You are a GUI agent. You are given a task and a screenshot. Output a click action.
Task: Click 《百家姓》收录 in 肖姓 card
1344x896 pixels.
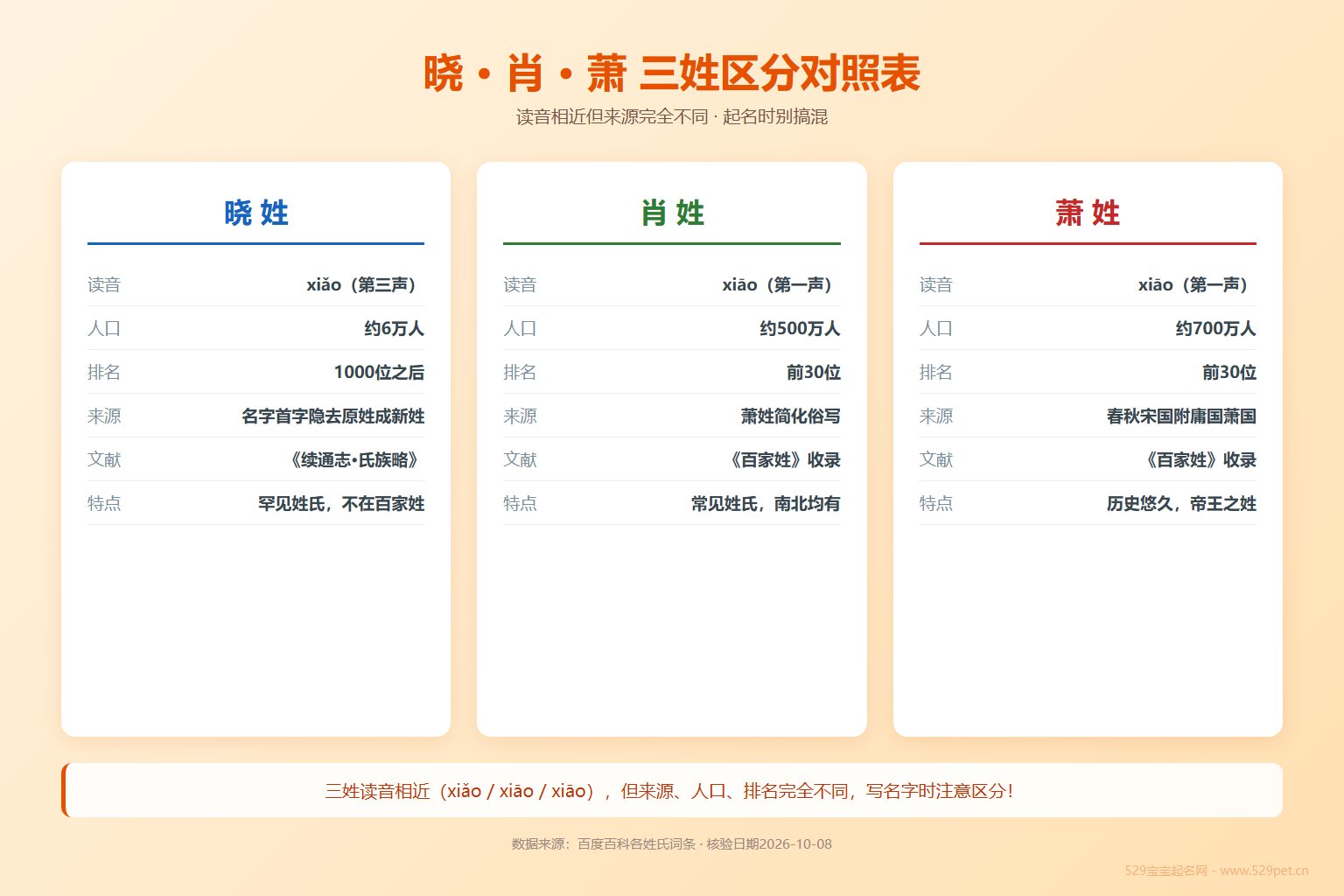783,459
